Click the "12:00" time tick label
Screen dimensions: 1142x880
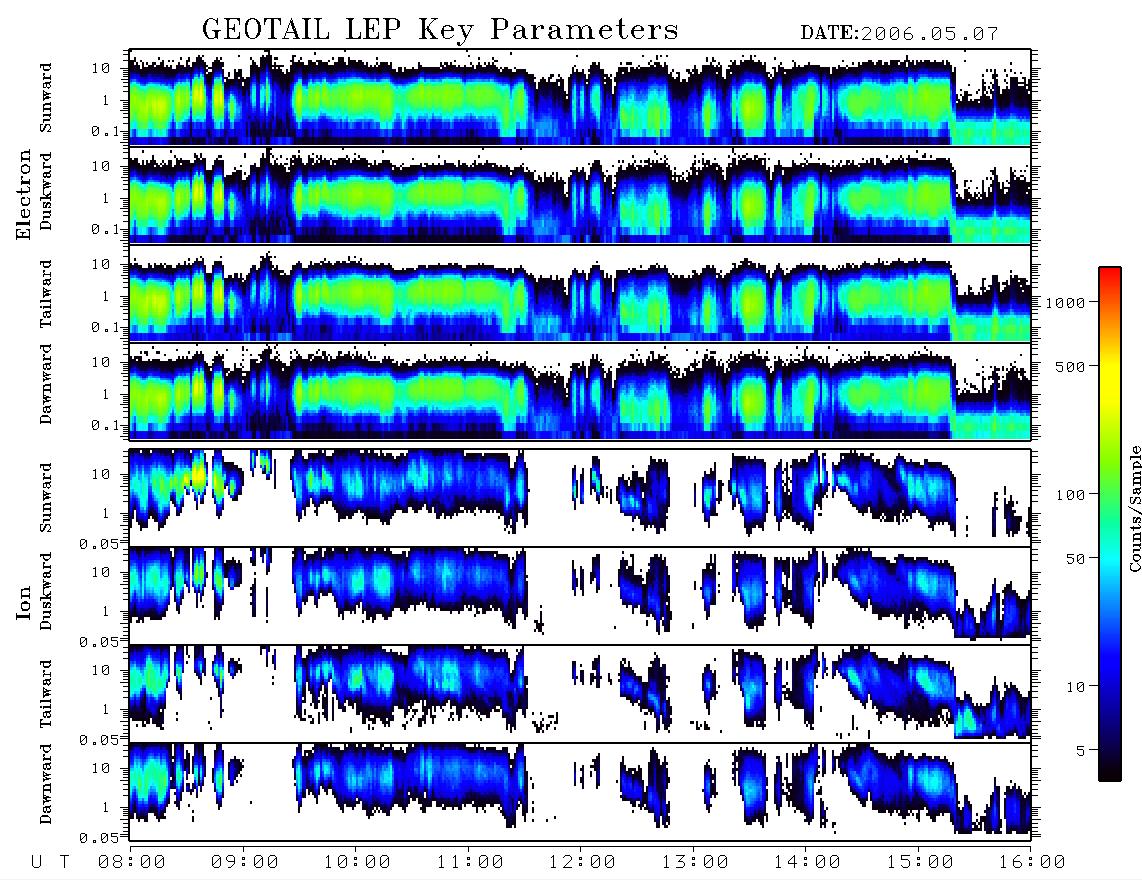tap(582, 863)
